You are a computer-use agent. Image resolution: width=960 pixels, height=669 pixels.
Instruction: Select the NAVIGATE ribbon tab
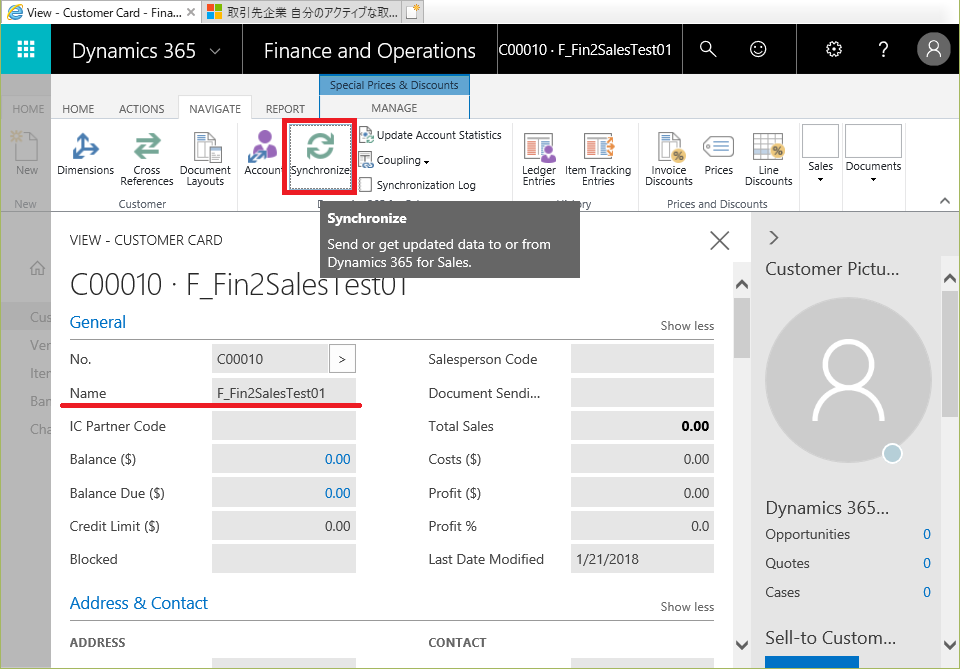click(215, 108)
